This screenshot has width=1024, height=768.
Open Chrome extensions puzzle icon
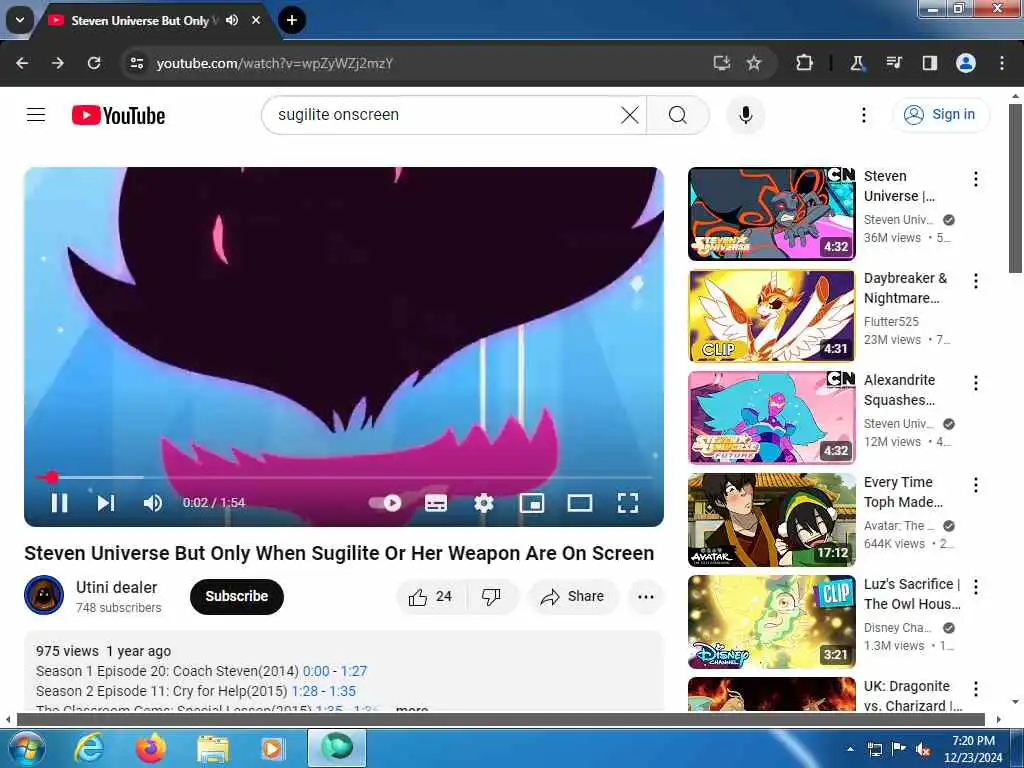[804, 63]
